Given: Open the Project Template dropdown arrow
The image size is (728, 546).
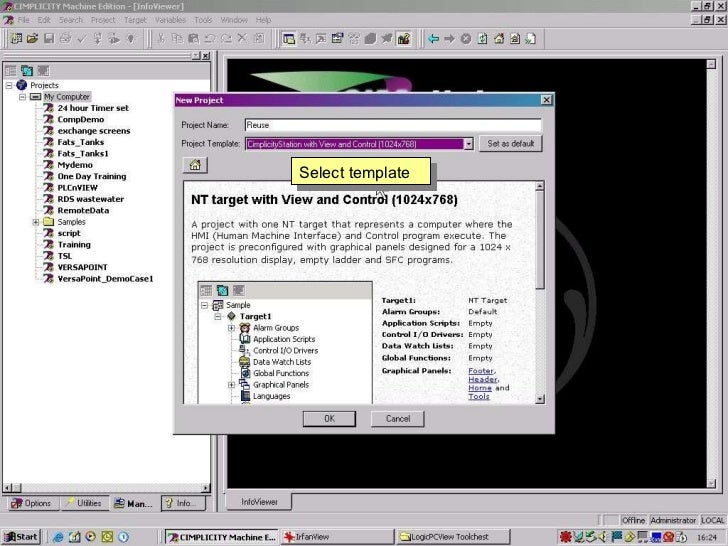Looking at the screenshot, I should pyautogui.click(x=468, y=144).
